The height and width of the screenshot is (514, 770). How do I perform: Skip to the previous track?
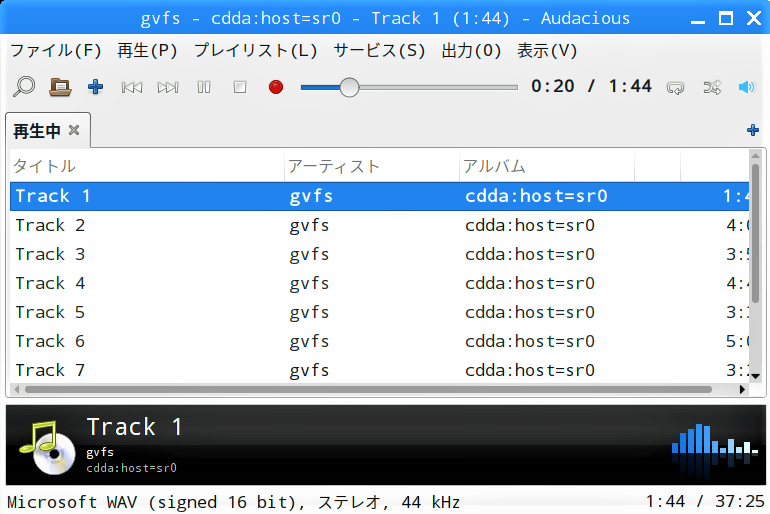click(x=132, y=87)
